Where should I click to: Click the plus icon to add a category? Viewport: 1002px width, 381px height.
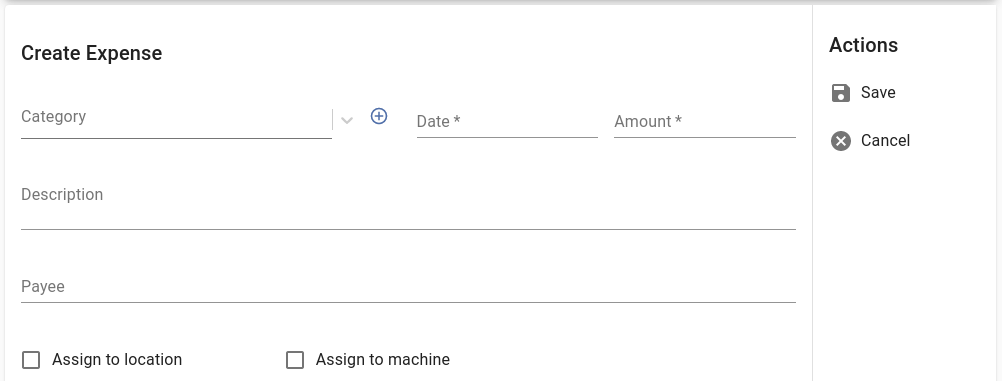coord(379,116)
